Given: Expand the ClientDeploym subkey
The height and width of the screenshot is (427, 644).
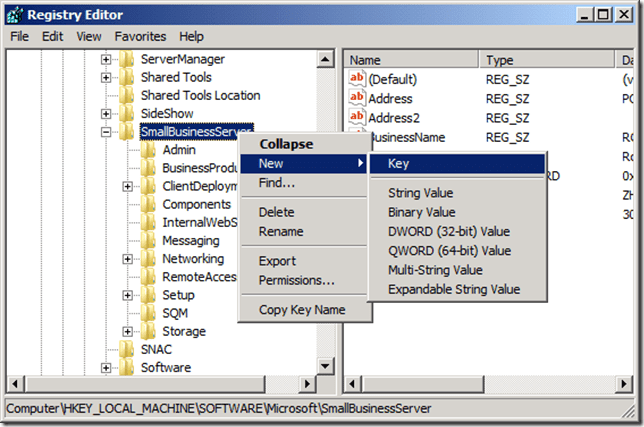Looking at the screenshot, I should [x=128, y=186].
